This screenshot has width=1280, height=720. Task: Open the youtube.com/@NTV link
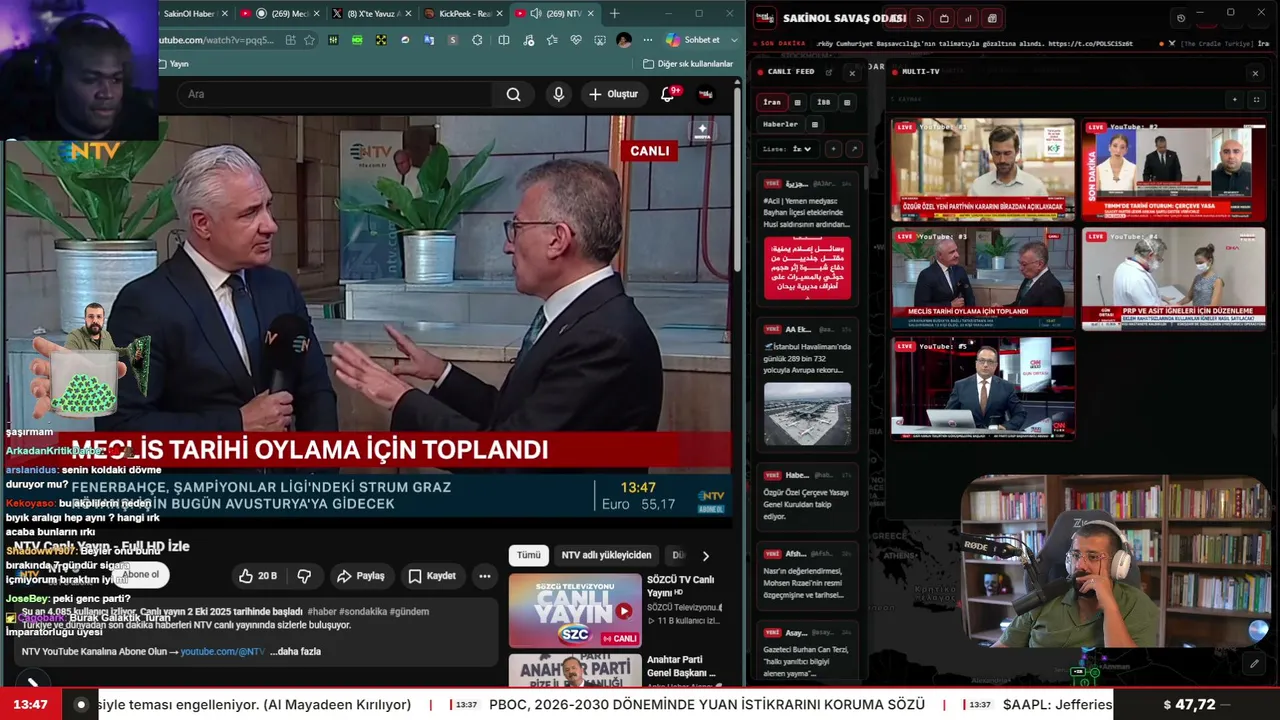222,652
